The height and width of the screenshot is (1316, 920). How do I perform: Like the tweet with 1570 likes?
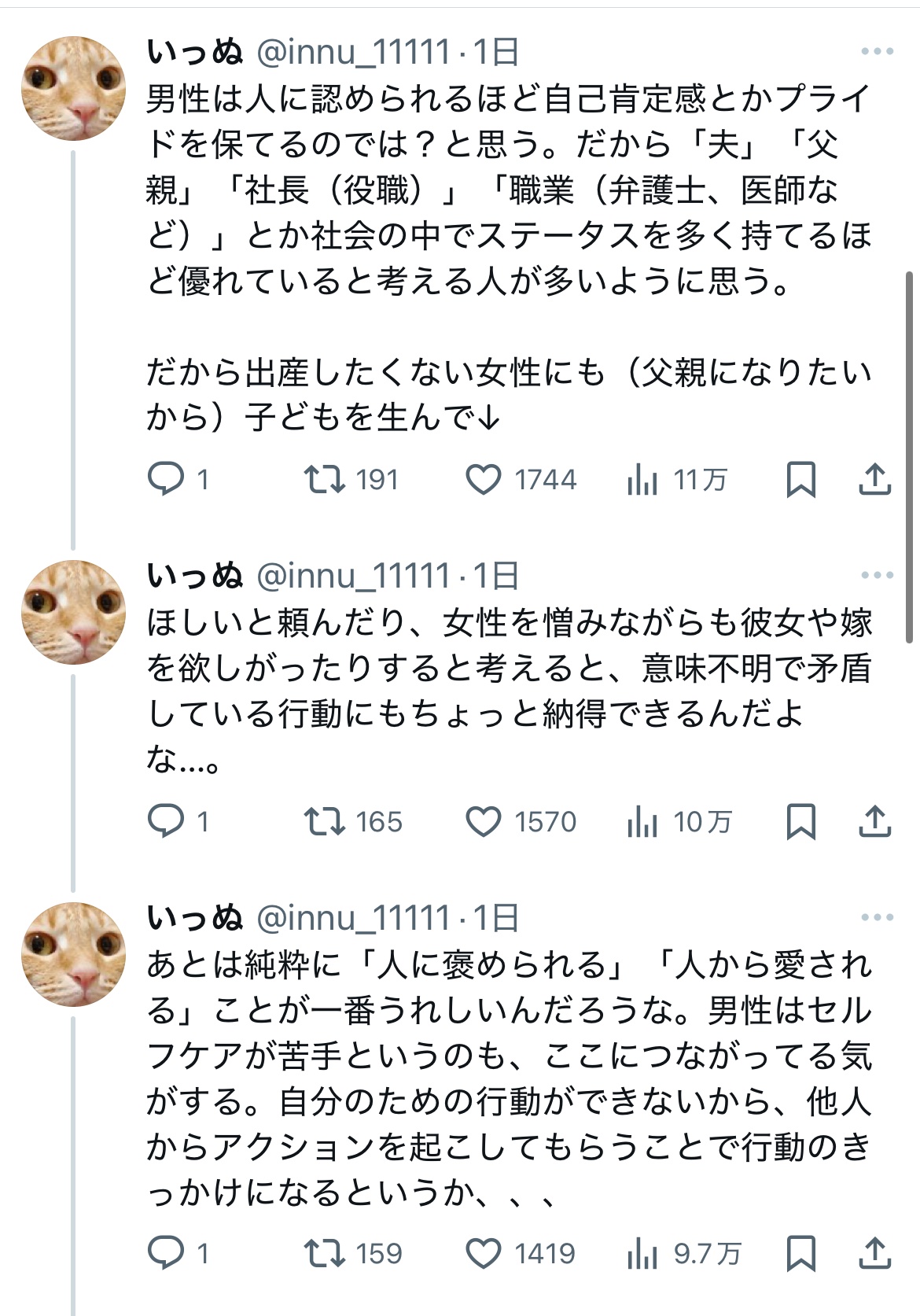click(484, 821)
